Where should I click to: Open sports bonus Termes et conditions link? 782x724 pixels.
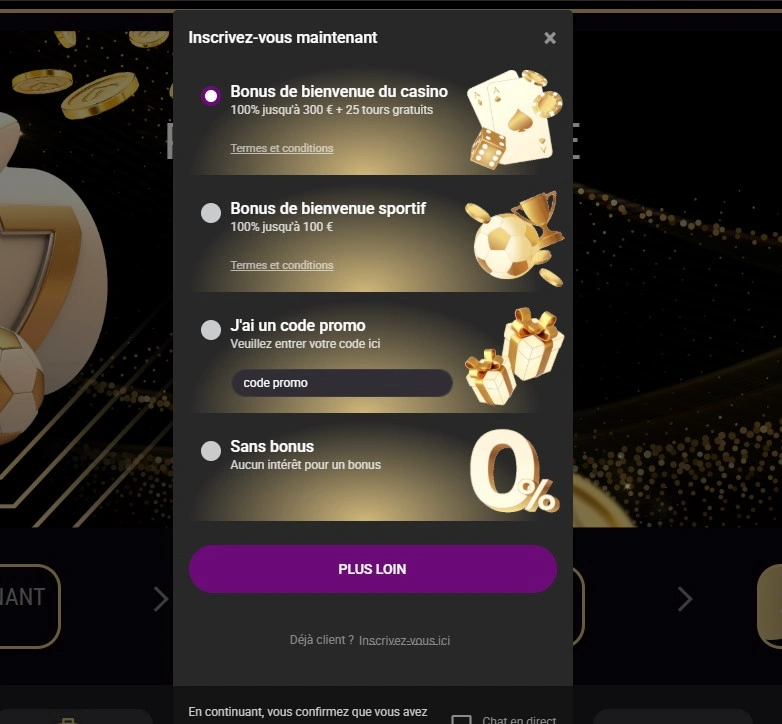[x=282, y=265]
